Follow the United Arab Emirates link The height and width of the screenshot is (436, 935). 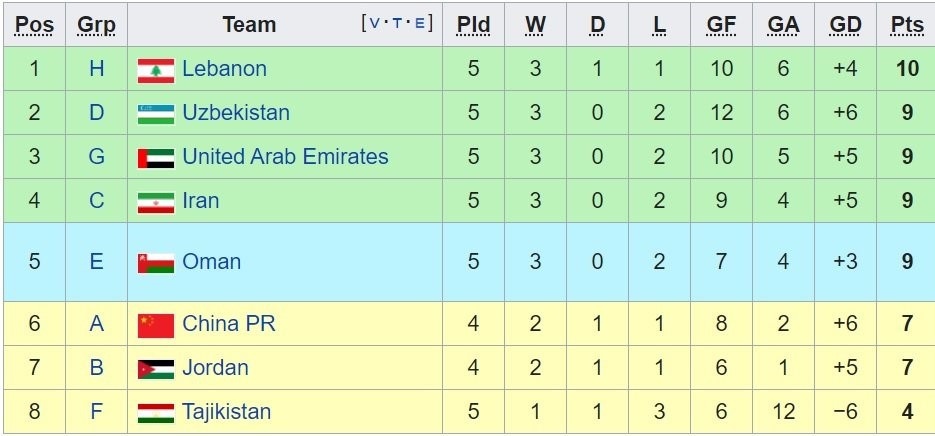pyautogui.click(x=285, y=157)
